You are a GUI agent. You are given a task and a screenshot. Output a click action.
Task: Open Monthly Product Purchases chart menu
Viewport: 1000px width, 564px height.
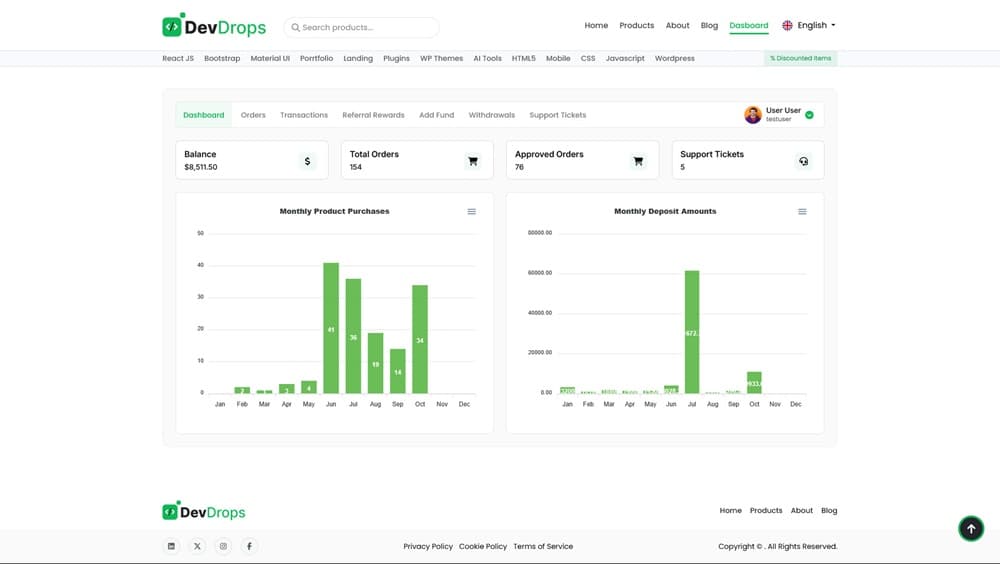472,212
